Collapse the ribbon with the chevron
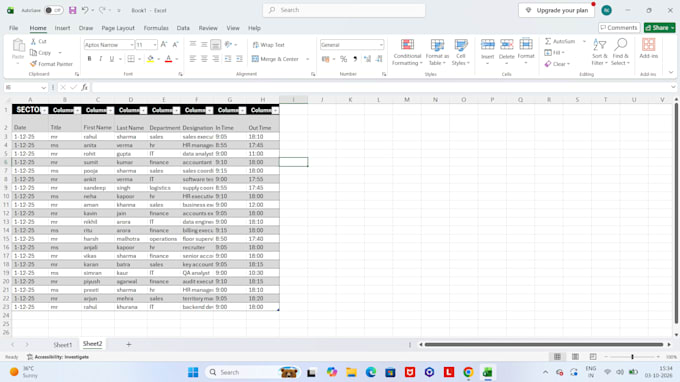This screenshot has width=680, height=382. pos(671,72)
